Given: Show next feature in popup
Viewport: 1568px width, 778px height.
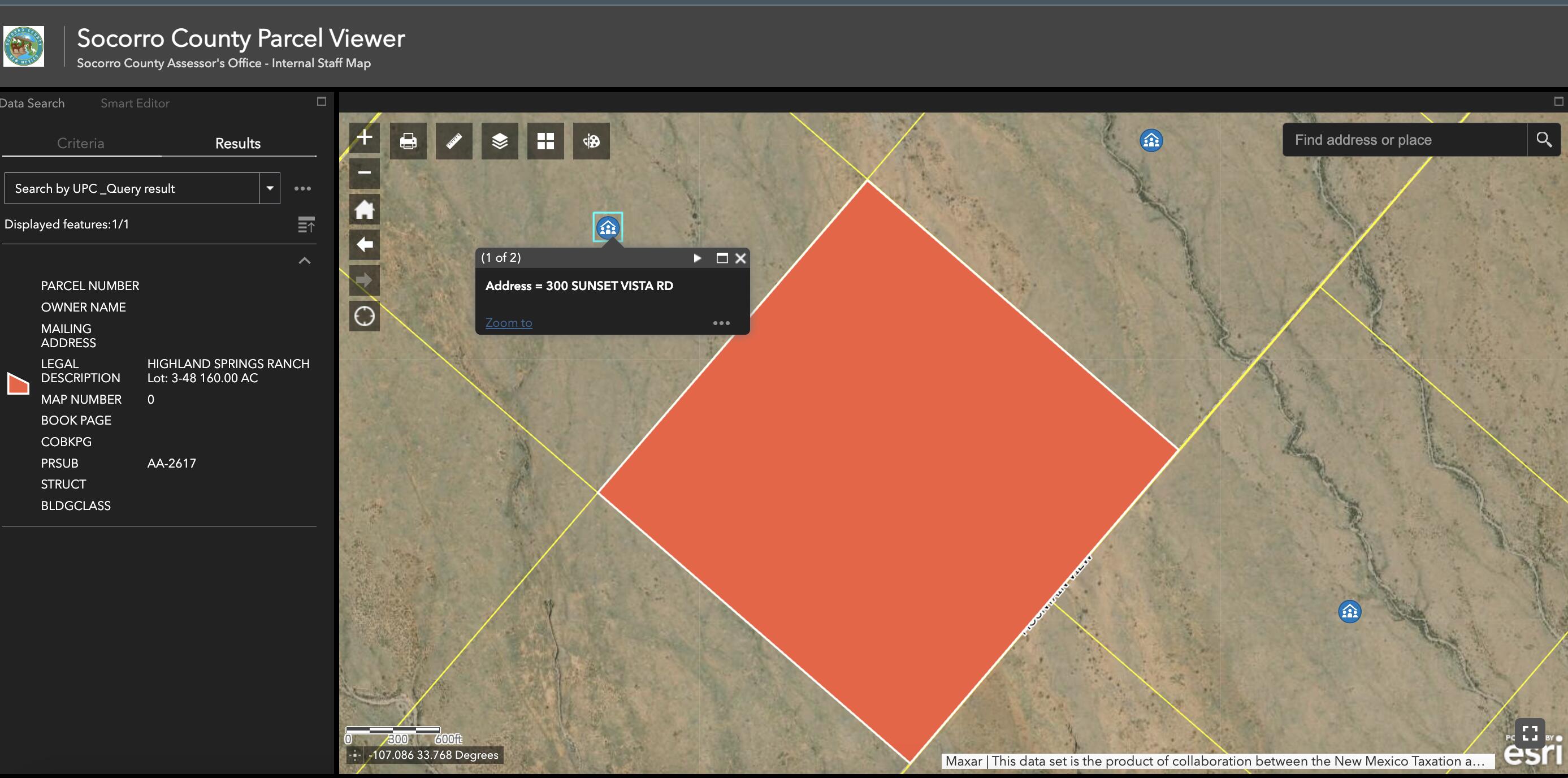Looking at the screenshot, I should click(697, 258).
